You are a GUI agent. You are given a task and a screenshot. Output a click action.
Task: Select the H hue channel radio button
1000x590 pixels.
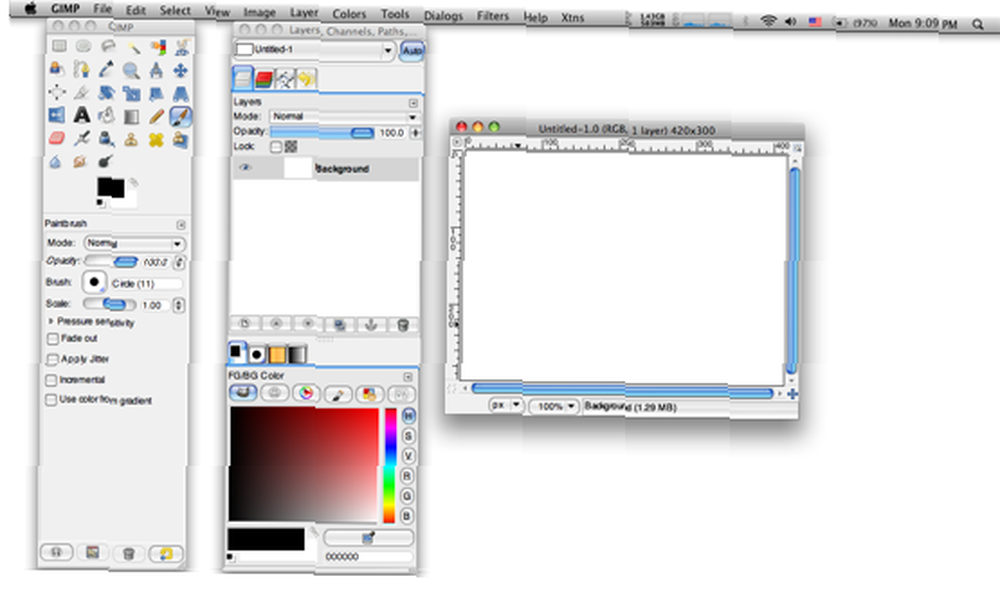point(408,416)
